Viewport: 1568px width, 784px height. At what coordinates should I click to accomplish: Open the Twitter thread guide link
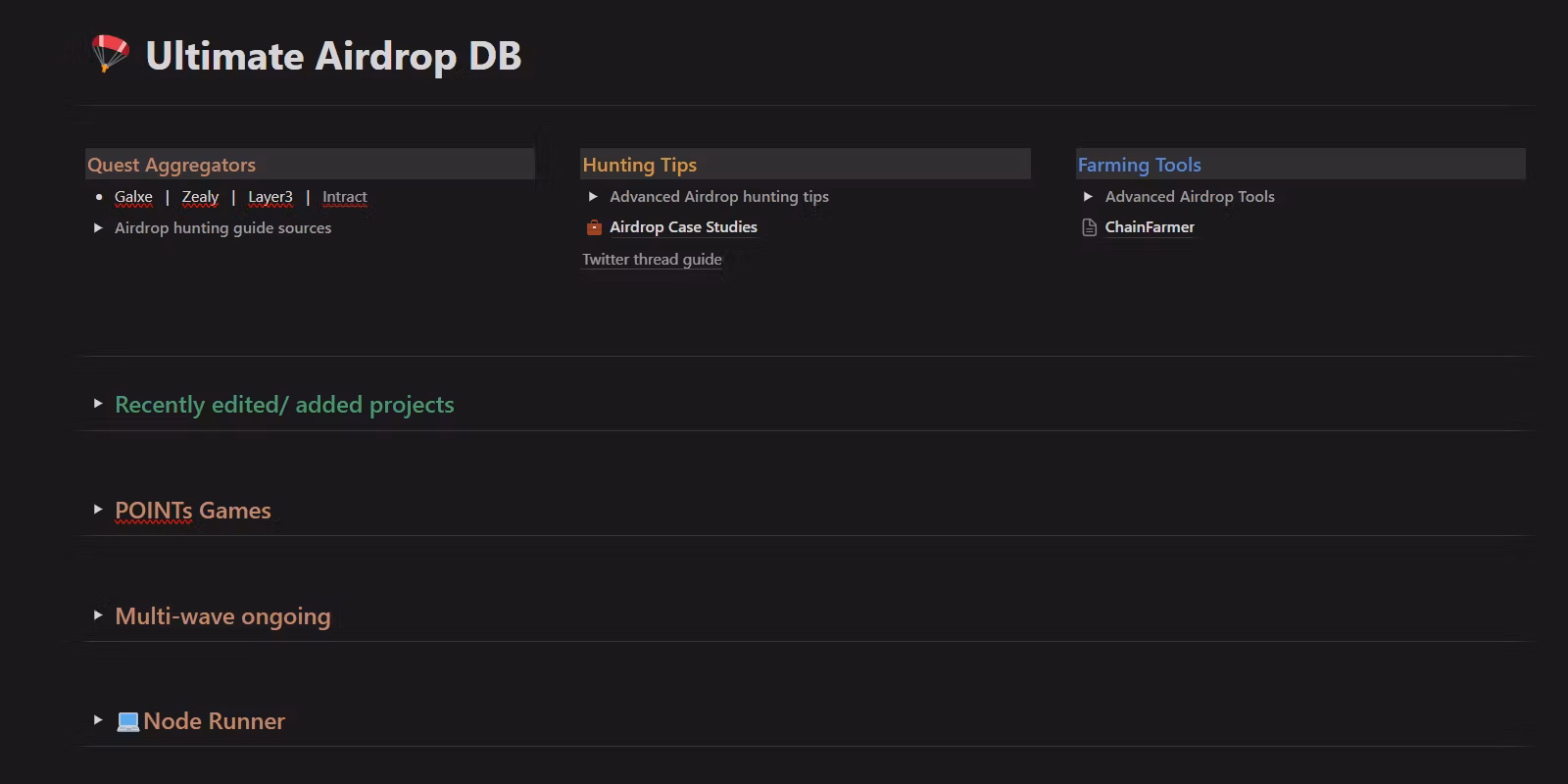pyautogui.click(x=652, y=260)
